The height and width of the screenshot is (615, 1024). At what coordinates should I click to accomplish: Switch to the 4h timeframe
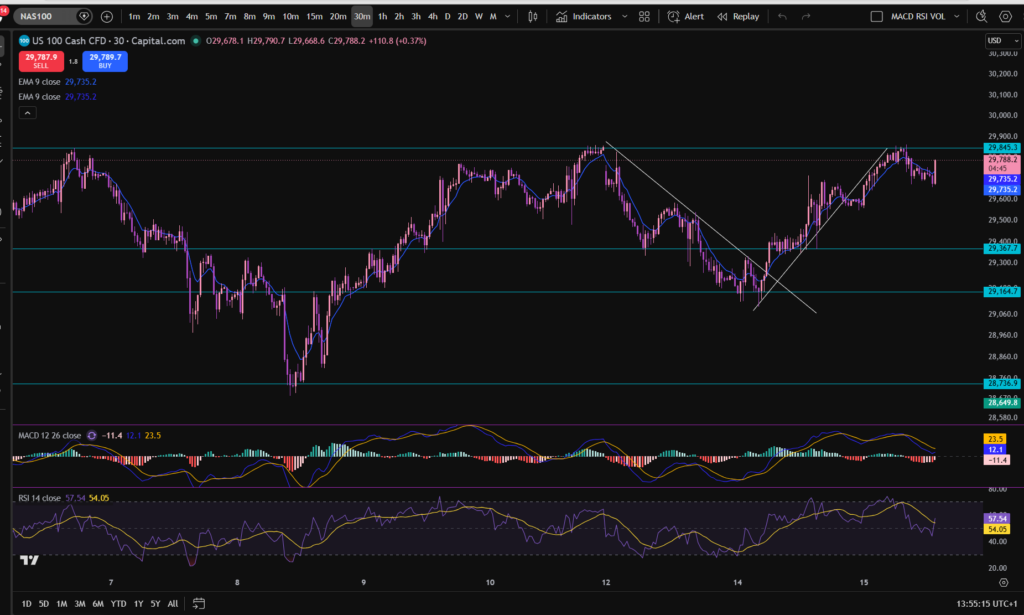point(432,16)
